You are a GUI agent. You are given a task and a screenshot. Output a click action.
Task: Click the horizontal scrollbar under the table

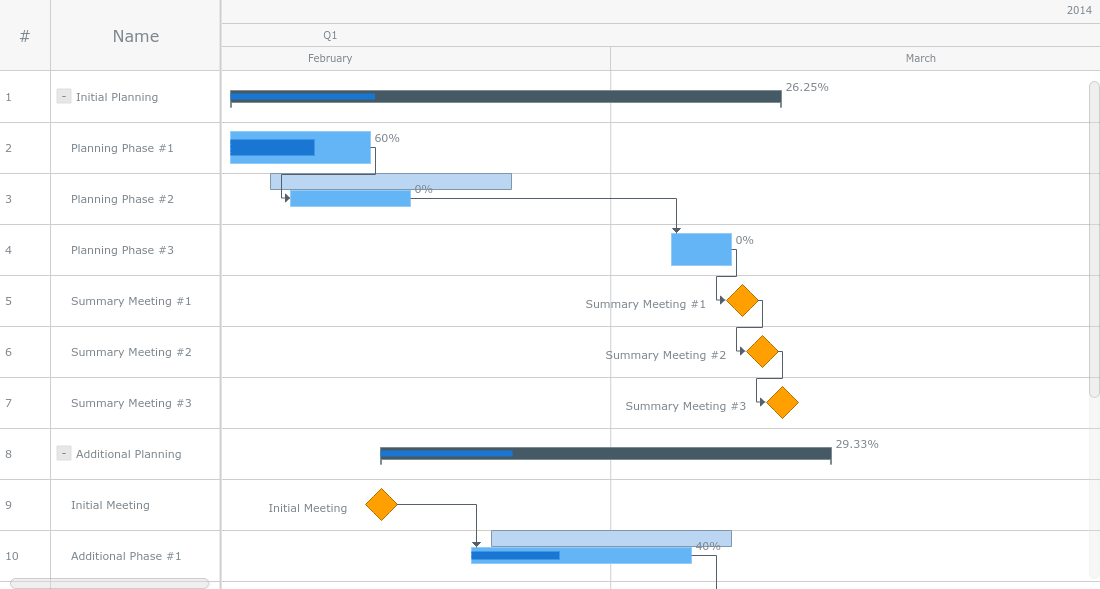[x=109, y=583]
